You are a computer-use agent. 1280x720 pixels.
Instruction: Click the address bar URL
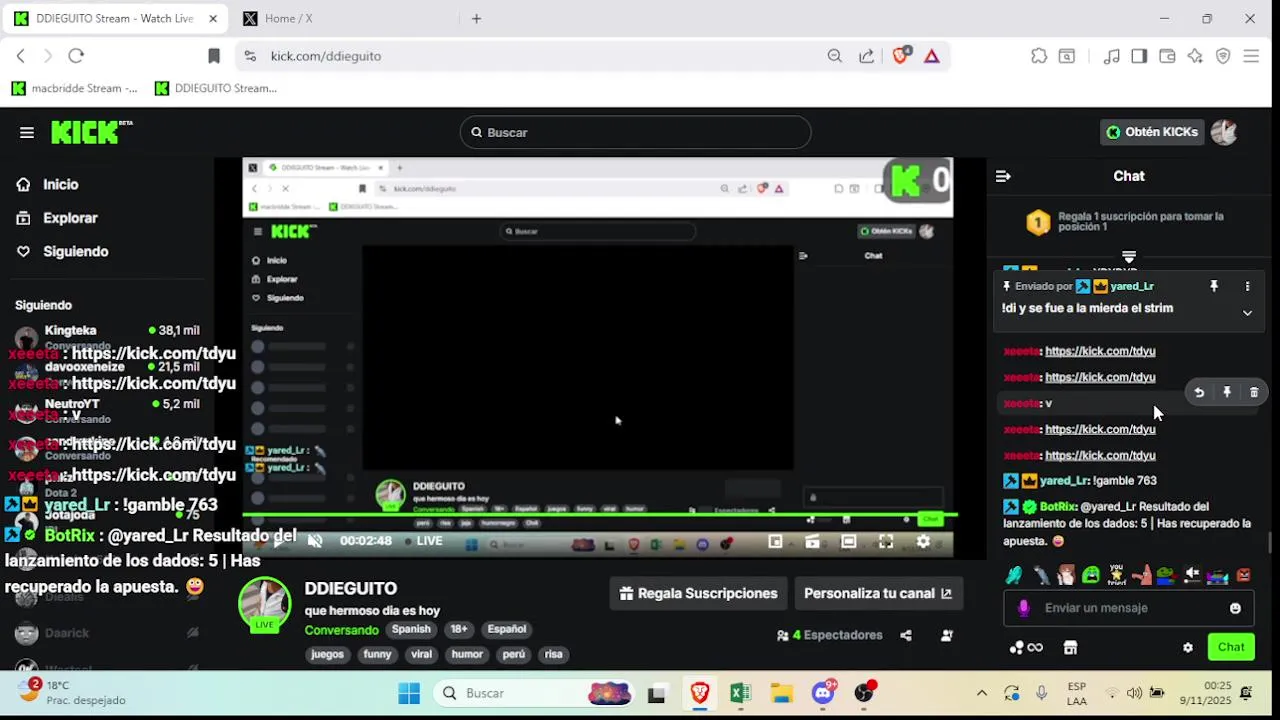[326, 56]
